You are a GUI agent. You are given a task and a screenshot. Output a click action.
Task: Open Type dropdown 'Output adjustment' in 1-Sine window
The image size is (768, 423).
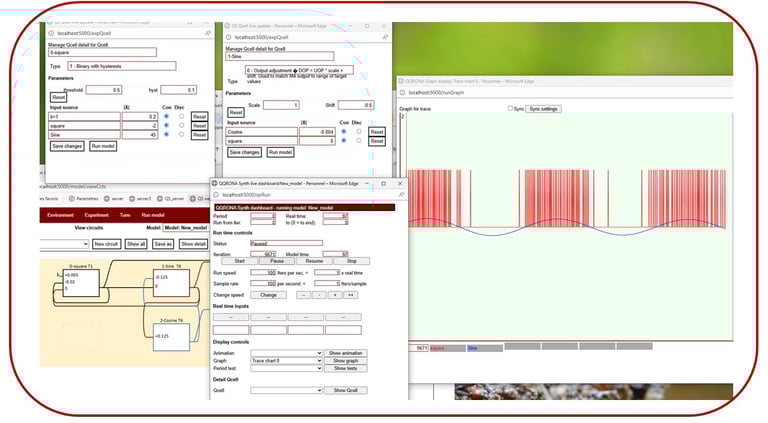299,70
